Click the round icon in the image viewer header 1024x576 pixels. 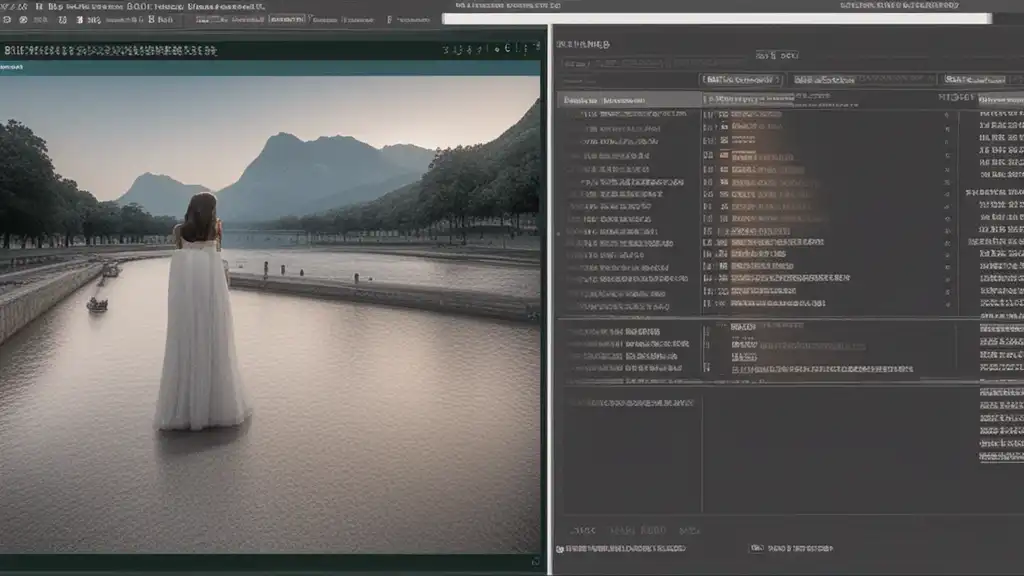click(508, 48)
